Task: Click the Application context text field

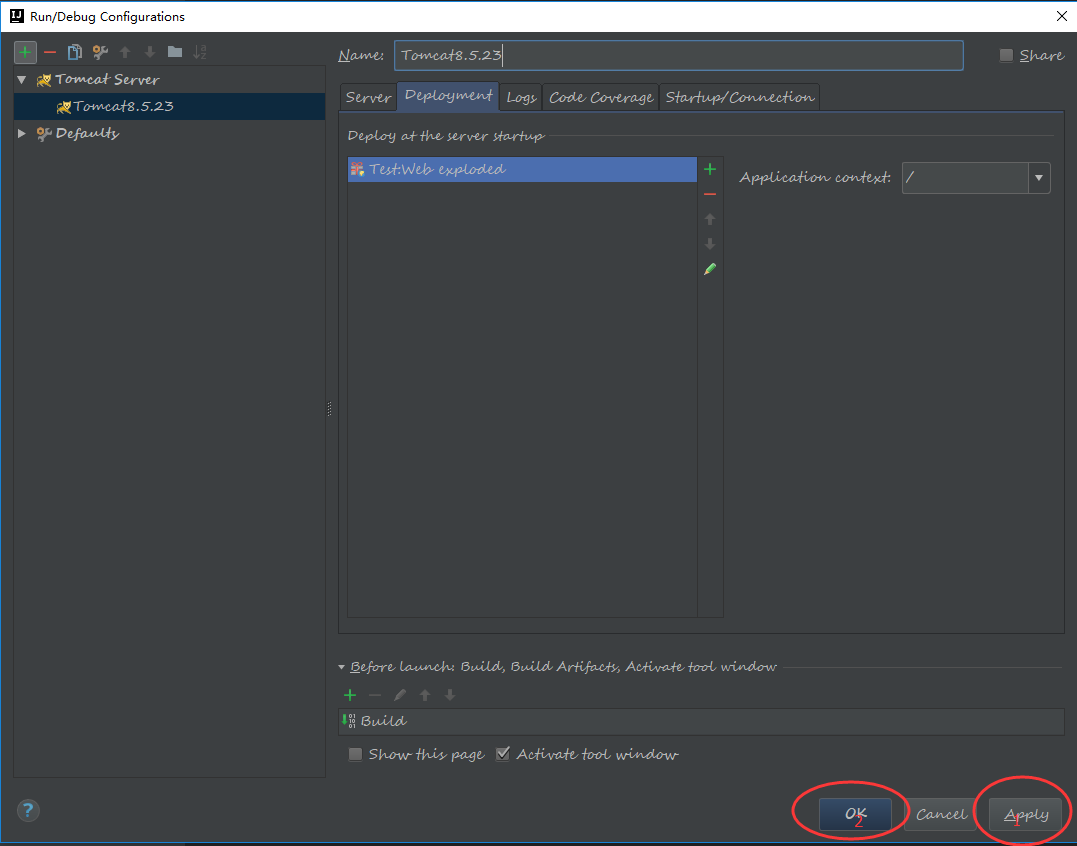Action: pos(965,178)
